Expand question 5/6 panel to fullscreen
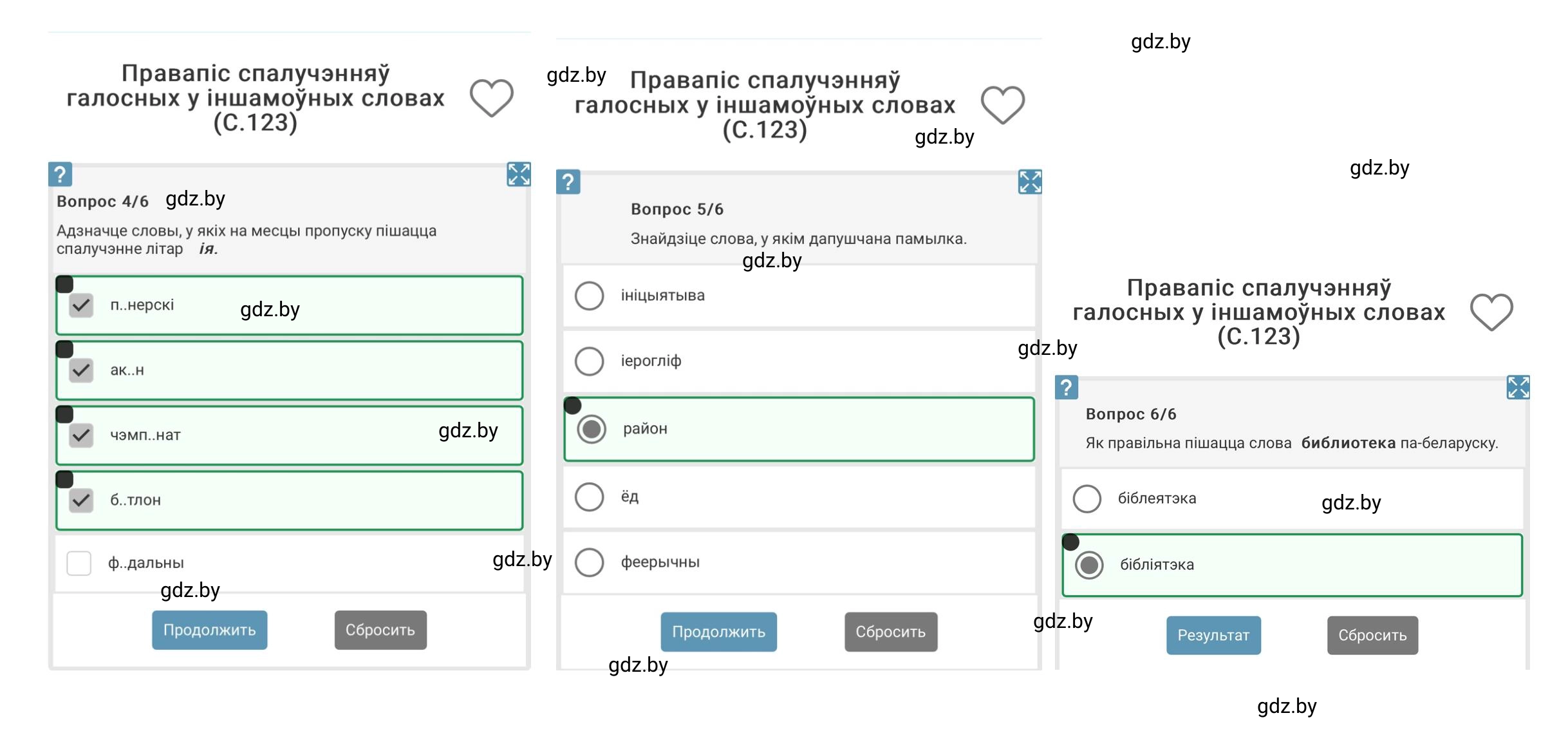1568x740 pixels. (1030, 182)
